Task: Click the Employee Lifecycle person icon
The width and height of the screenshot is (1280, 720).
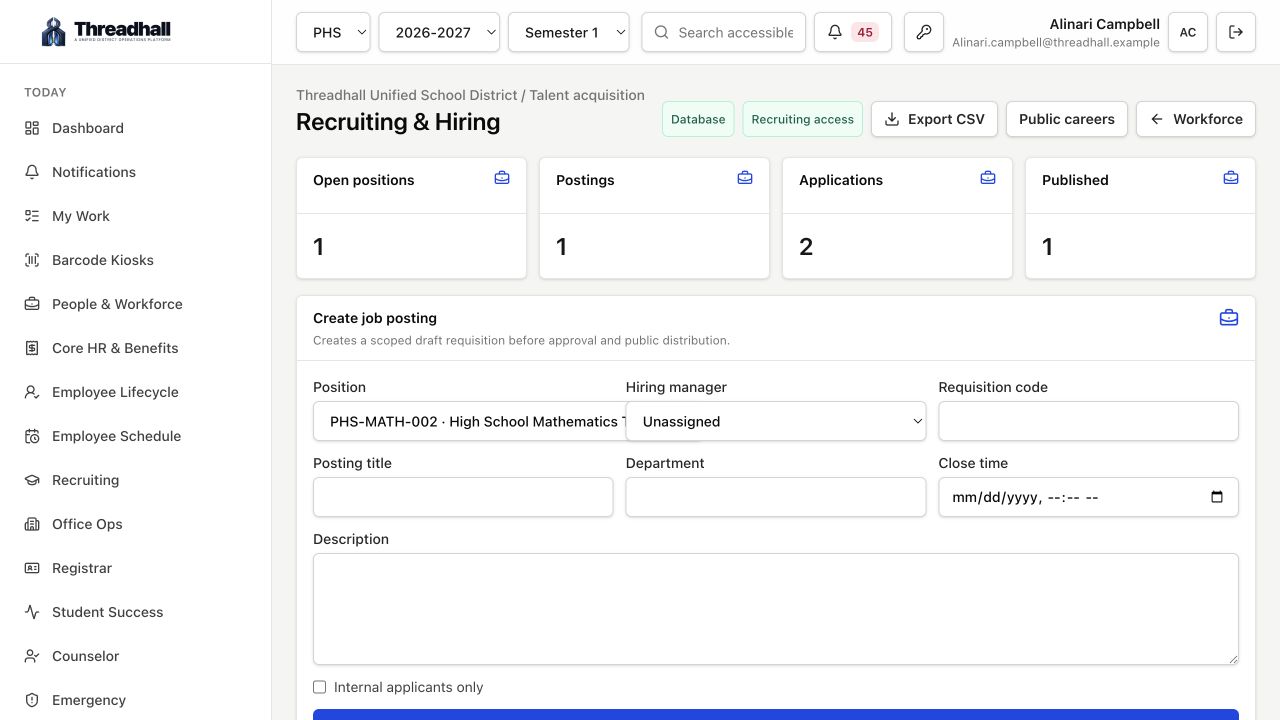Action: tap(32, 392)
